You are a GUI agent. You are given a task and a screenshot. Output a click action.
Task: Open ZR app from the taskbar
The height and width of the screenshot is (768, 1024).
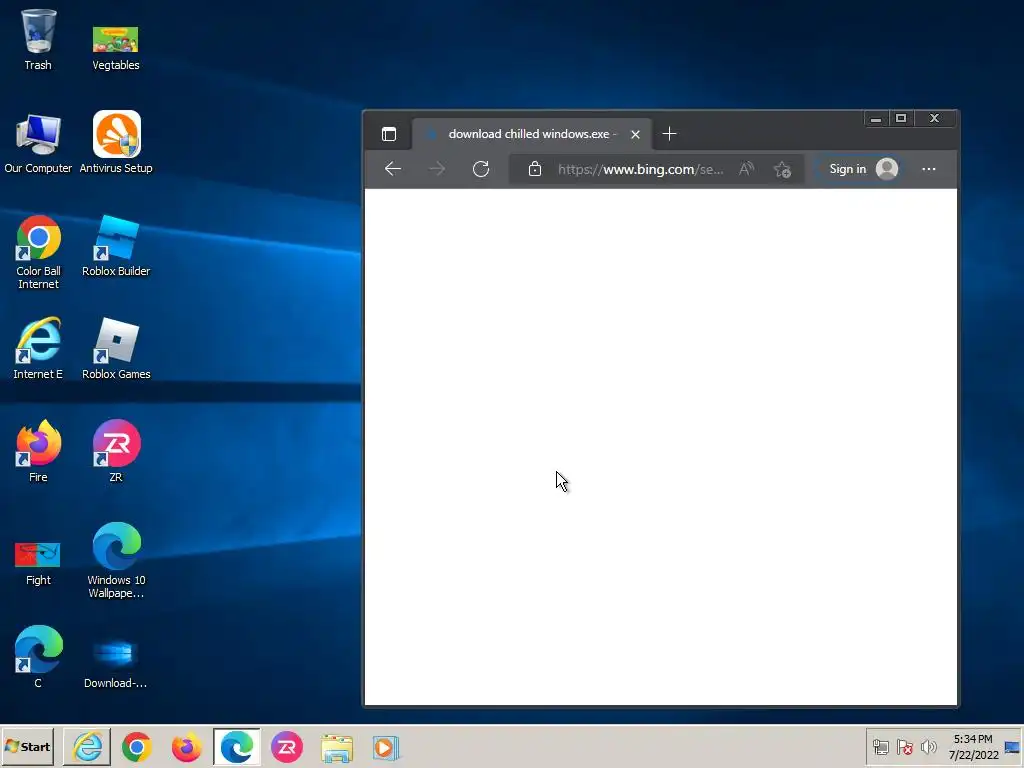click(287, 747)
